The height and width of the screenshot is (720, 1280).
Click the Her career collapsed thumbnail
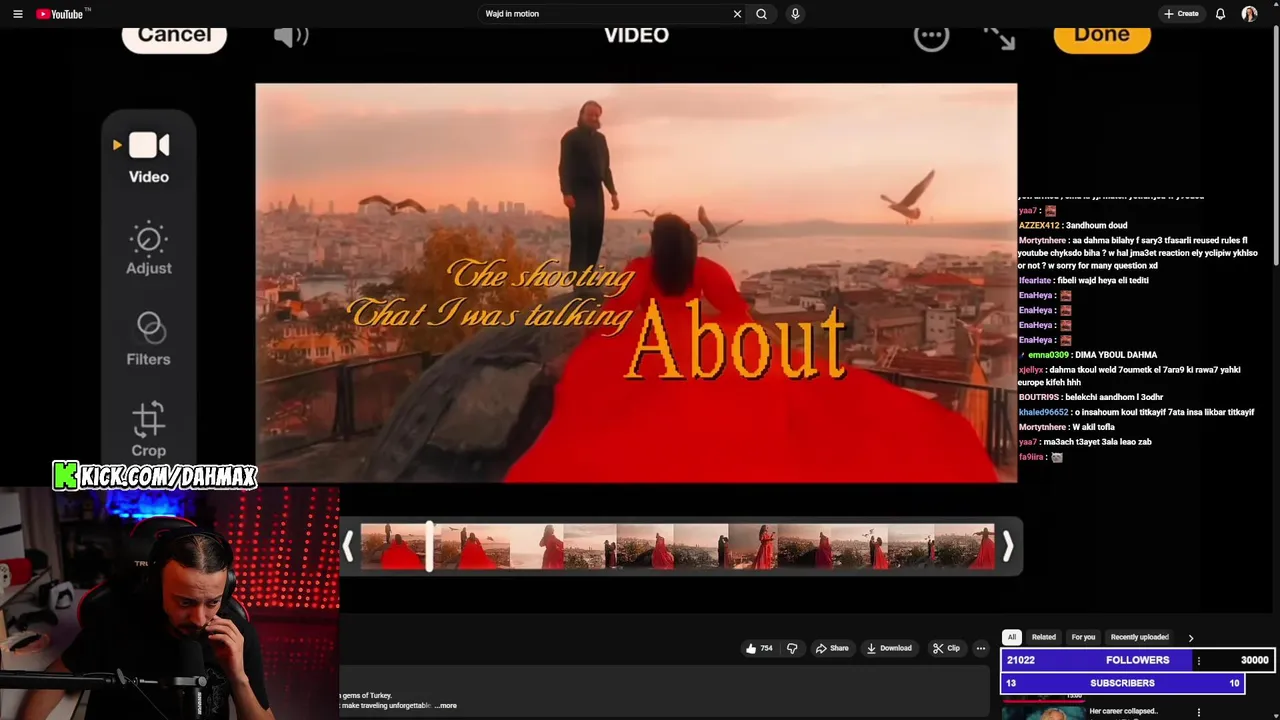click(x=1043, y=712)
